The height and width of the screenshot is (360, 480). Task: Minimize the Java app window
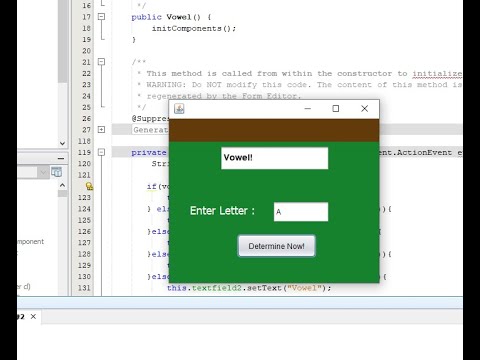pyautogui.click(x=308, y=109)
